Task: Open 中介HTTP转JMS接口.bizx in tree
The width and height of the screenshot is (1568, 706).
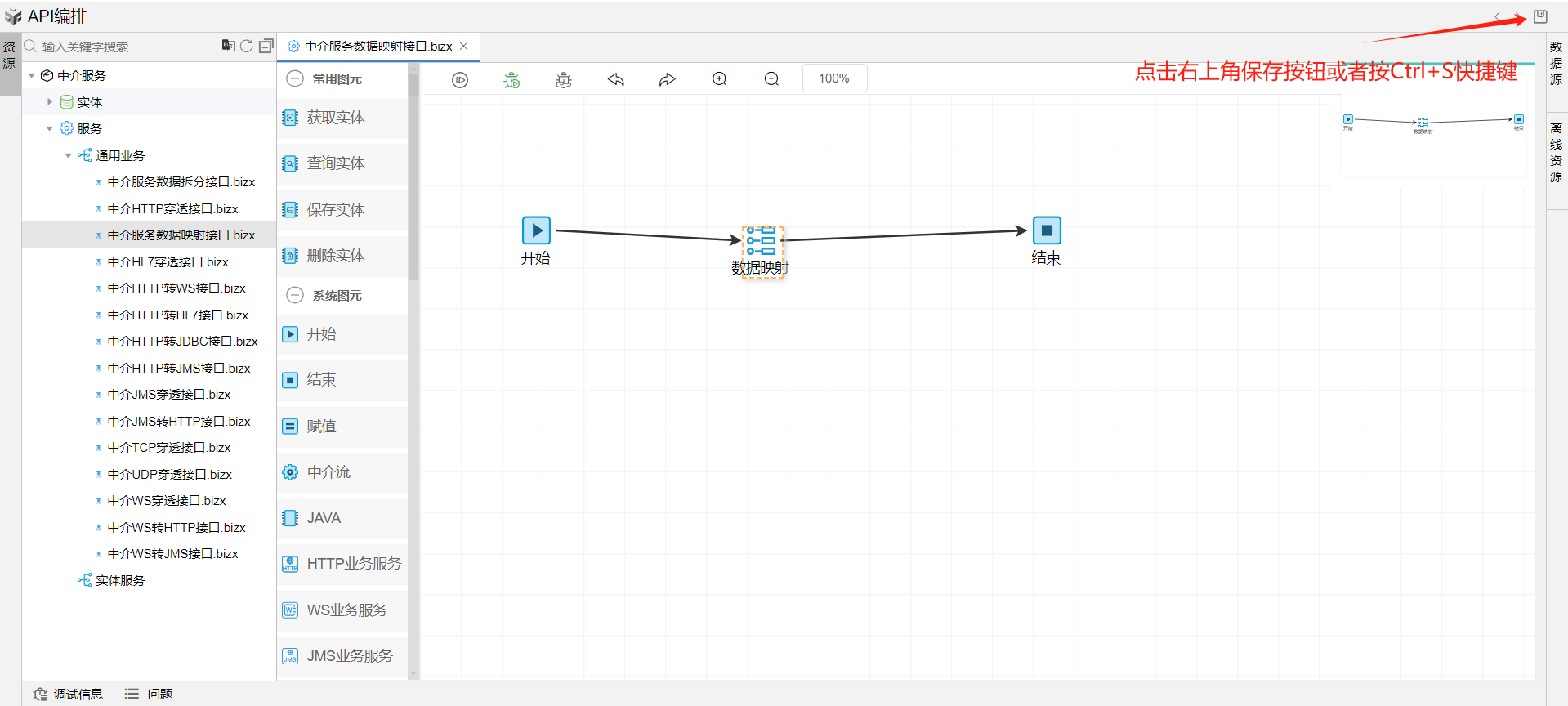Action: click(x=179, y=369)
